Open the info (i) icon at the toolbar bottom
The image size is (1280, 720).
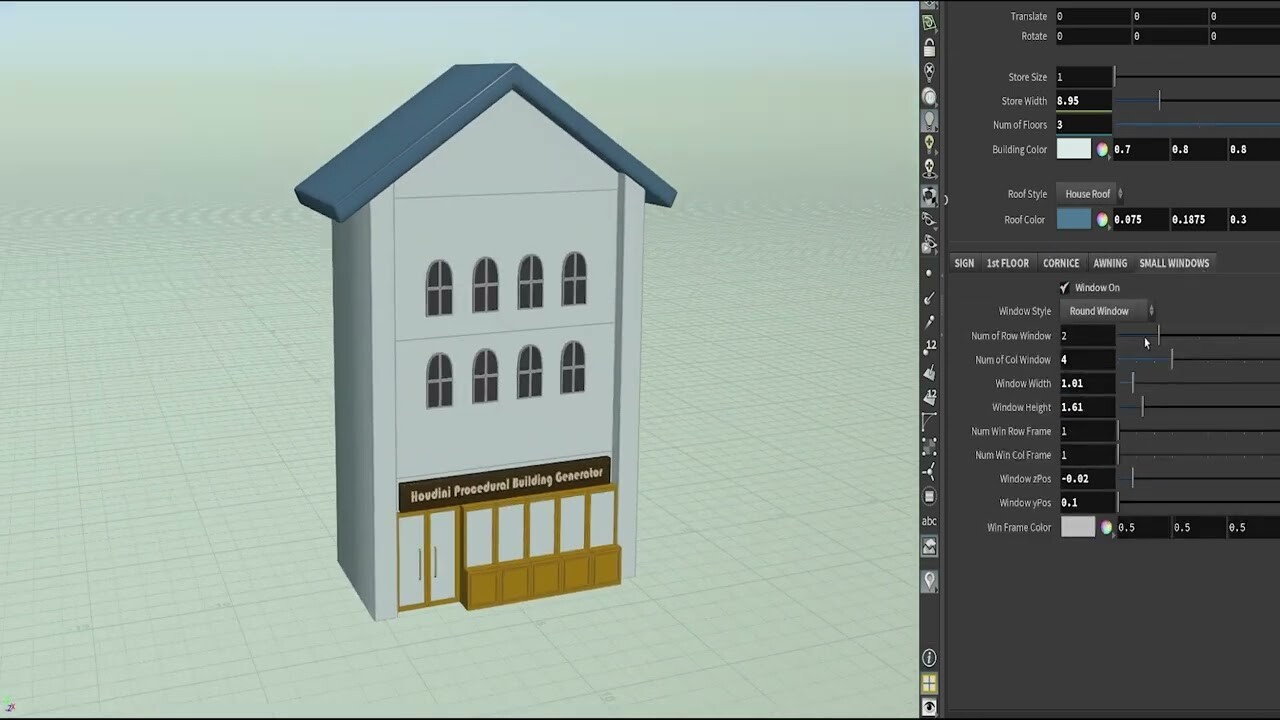click(929, 658)
